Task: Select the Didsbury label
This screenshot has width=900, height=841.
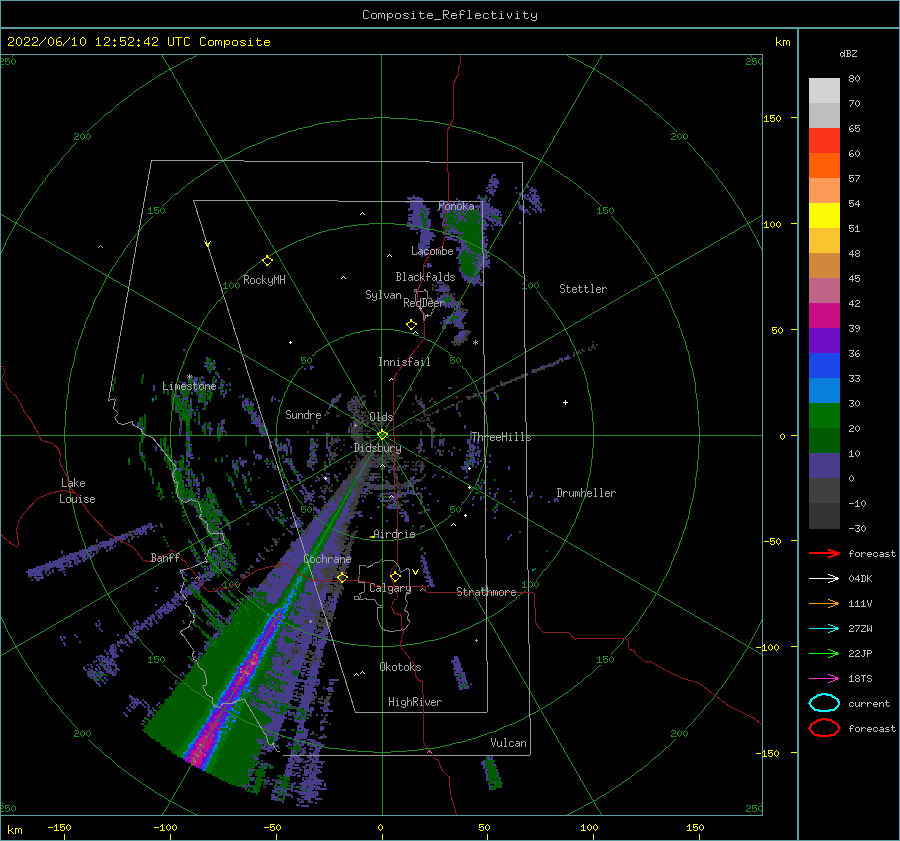Action: 377,448
